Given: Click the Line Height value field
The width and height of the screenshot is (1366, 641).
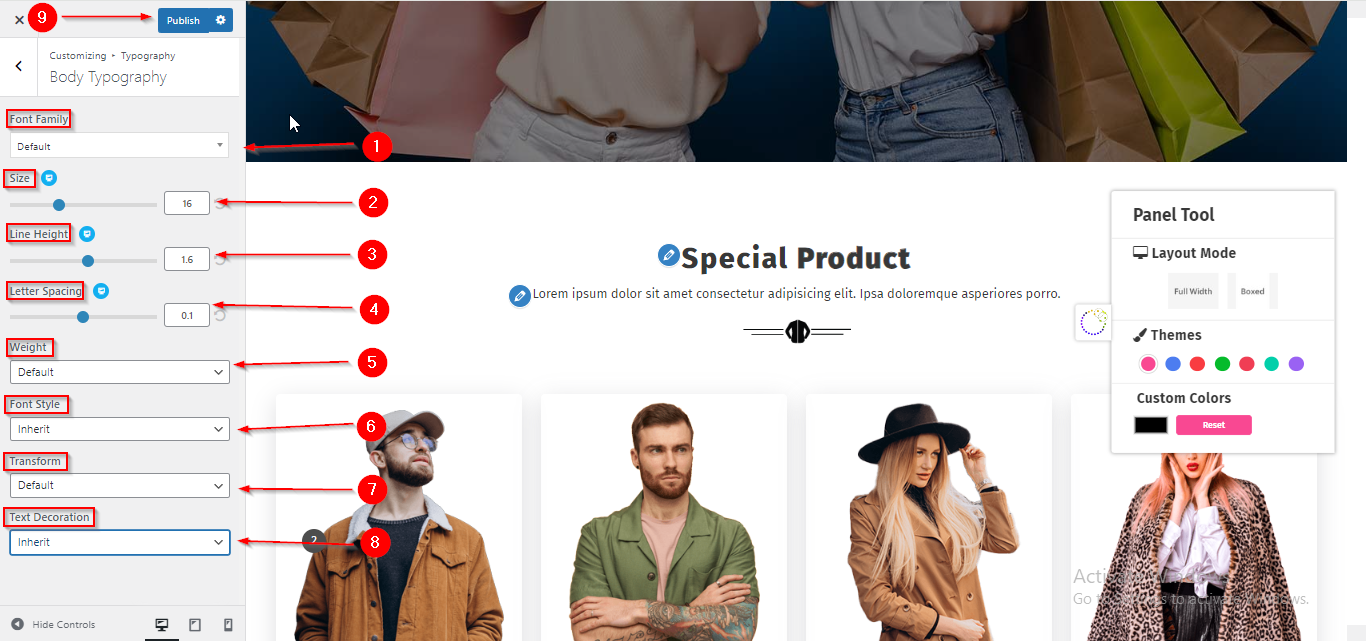Looking at the screenshot, I should point(187,259).
